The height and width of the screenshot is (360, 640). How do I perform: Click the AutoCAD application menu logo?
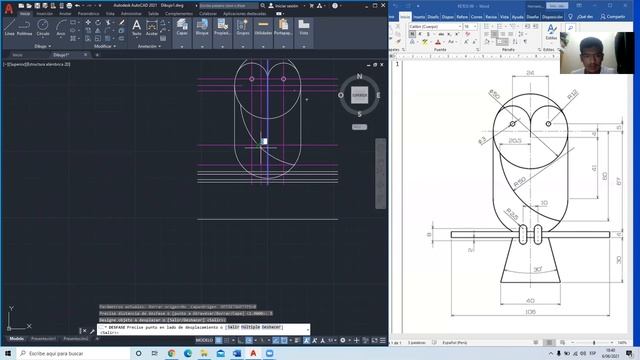9,9
